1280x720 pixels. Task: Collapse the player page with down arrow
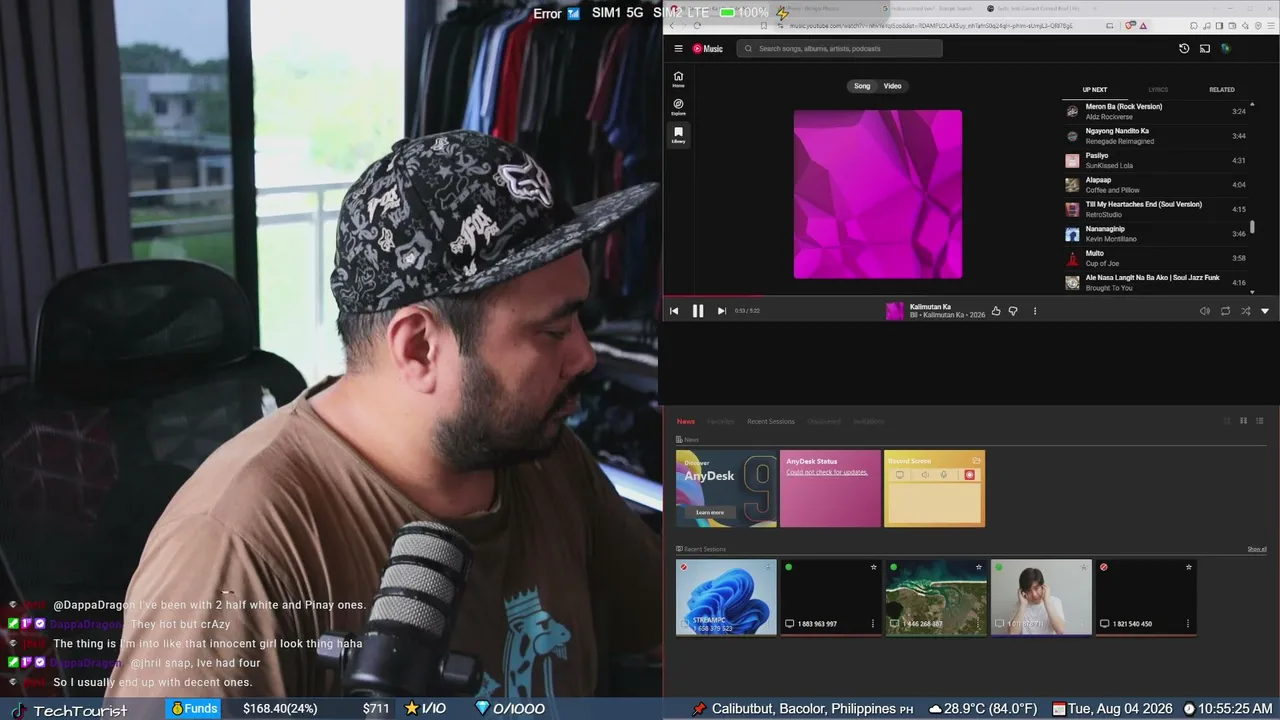pyautogui.click(x=1265, y=311)
